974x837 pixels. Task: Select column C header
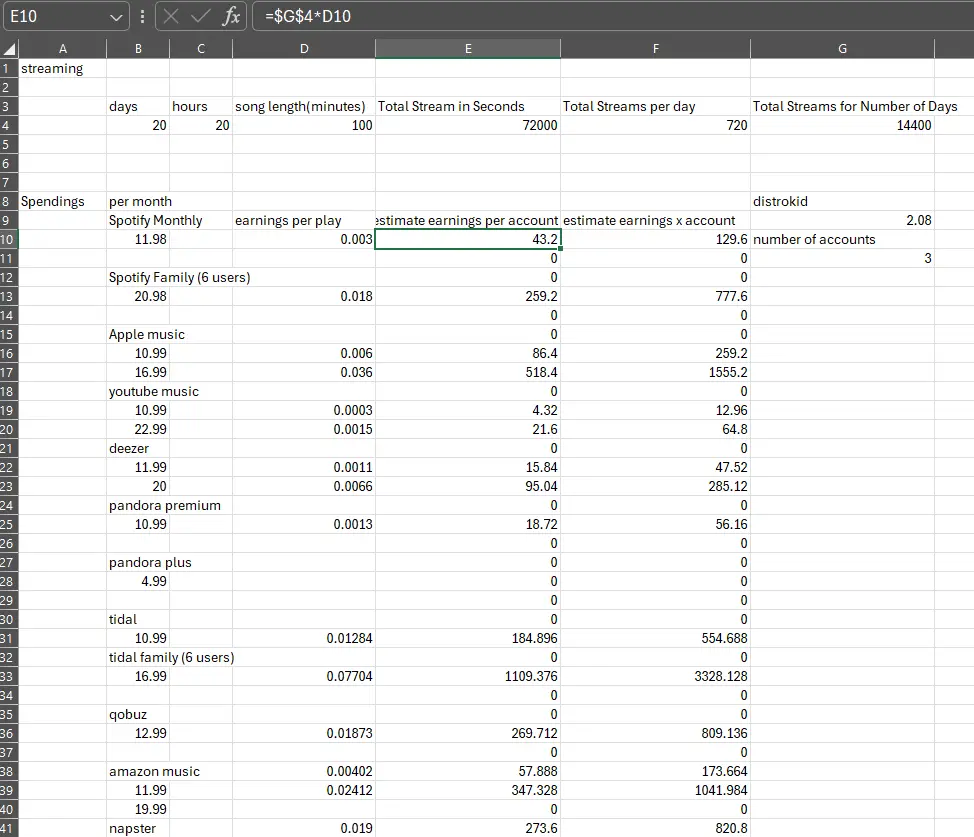click(x=201, y=48)
